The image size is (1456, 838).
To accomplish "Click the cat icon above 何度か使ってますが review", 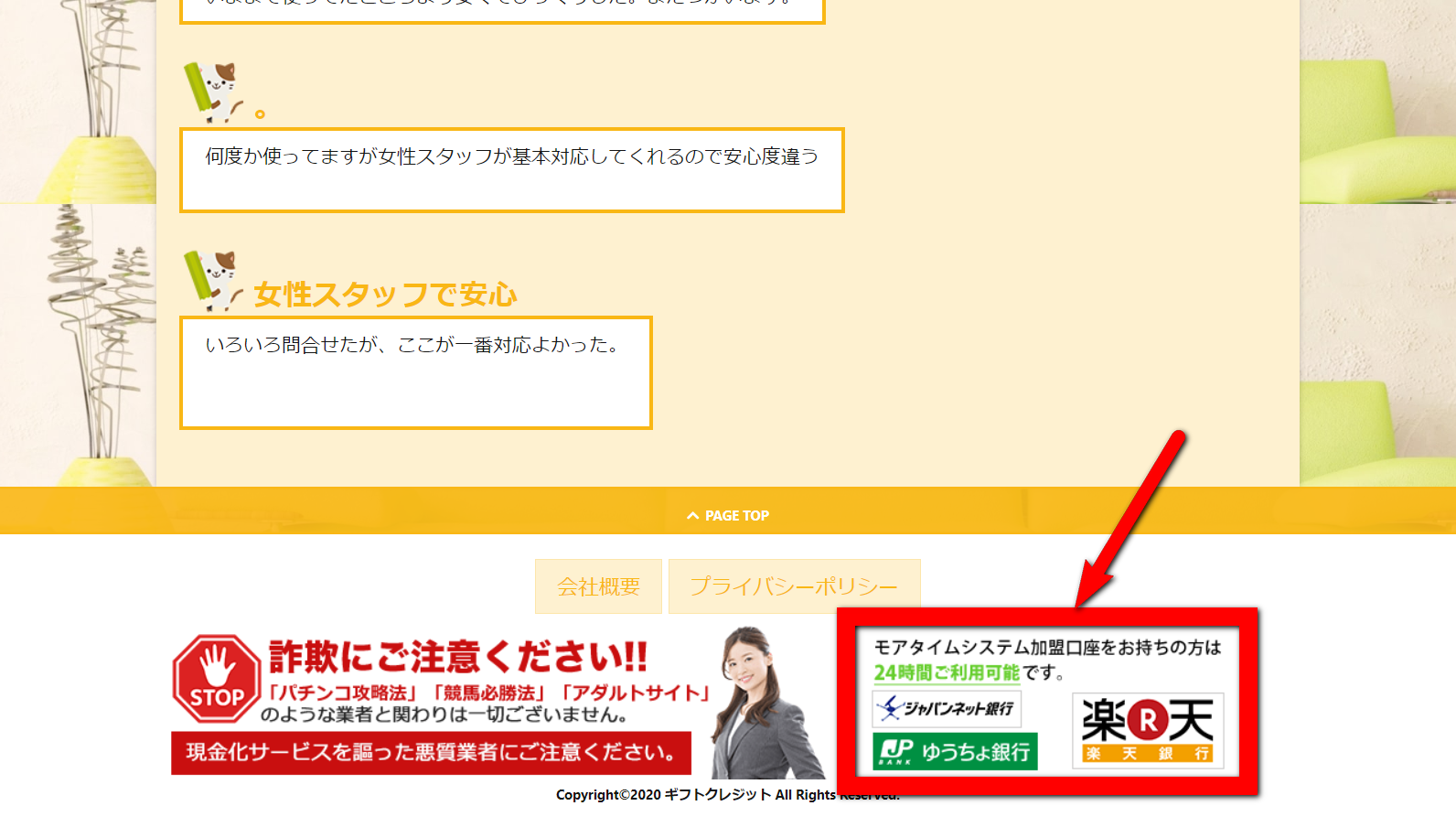I will (x=213, y=91).
